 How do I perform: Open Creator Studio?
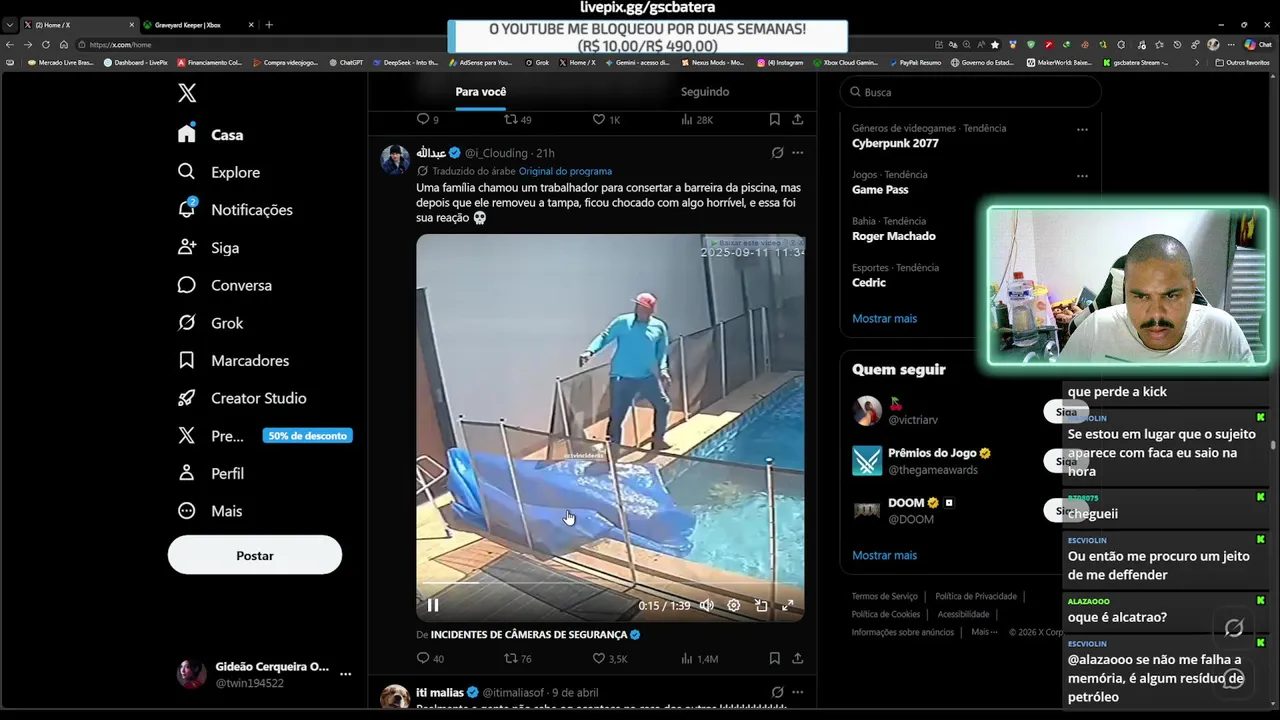[x=243, y=398]
